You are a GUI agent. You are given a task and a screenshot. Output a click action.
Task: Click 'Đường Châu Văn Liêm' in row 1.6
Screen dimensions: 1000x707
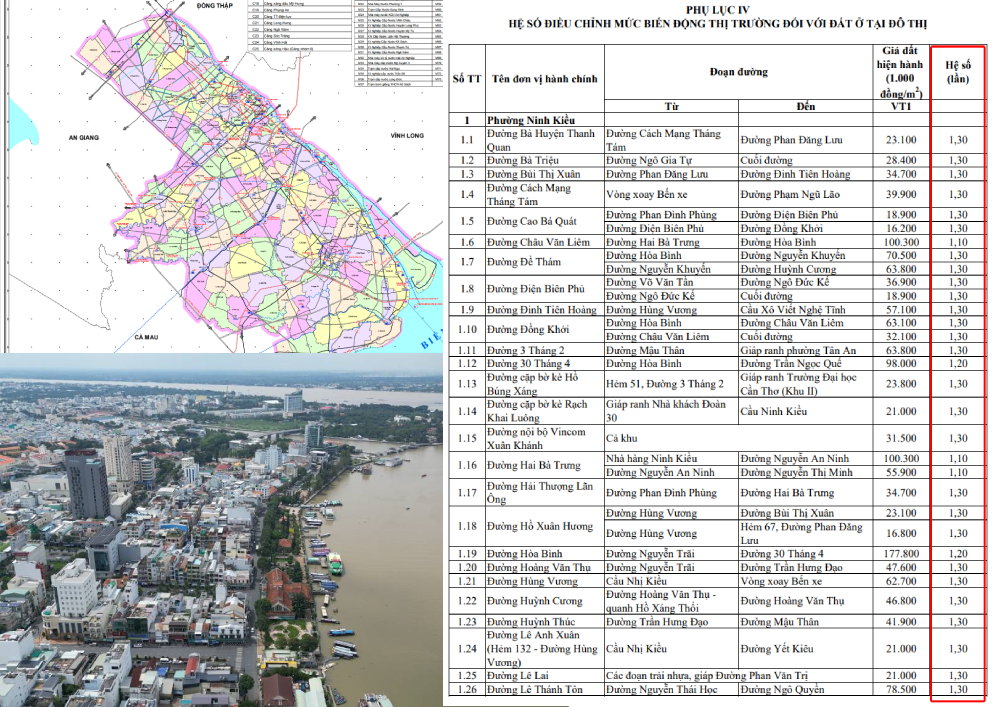pyautogui.click(x=538, y=242)
